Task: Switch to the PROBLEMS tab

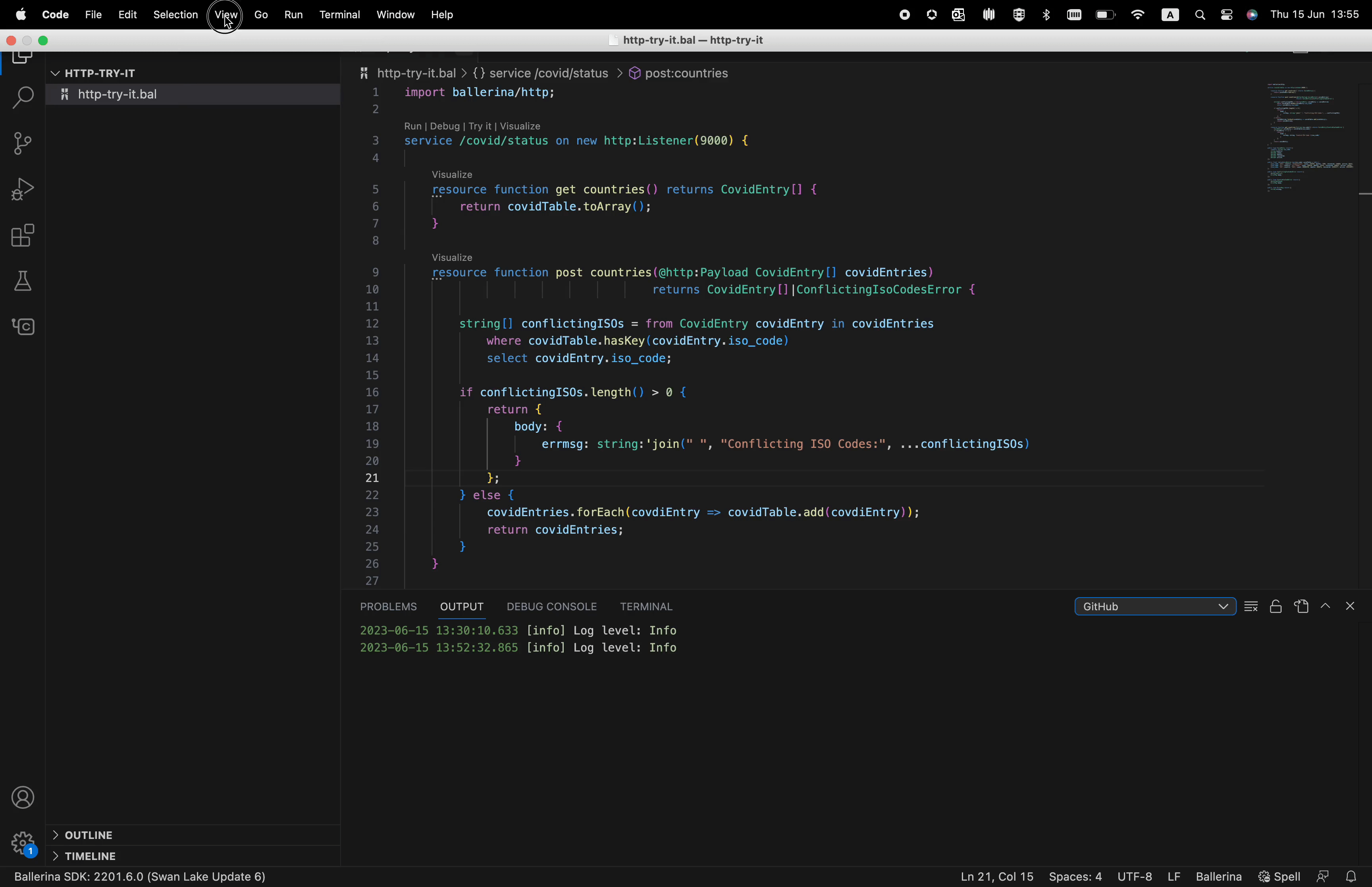Action: pos(388,607)
